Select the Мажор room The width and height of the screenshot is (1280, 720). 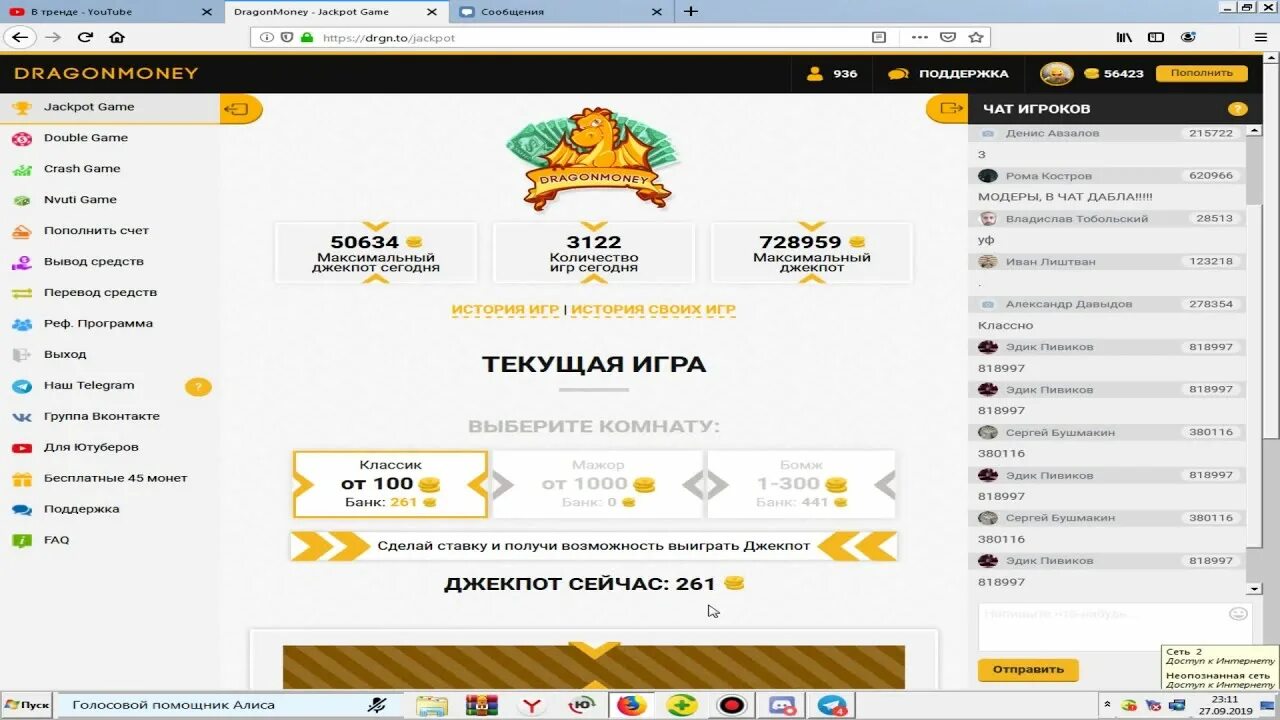[598, 484]
